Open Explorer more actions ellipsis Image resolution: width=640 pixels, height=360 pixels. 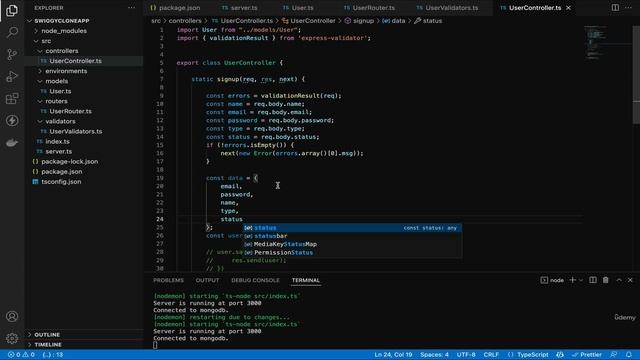click(131, 8)
